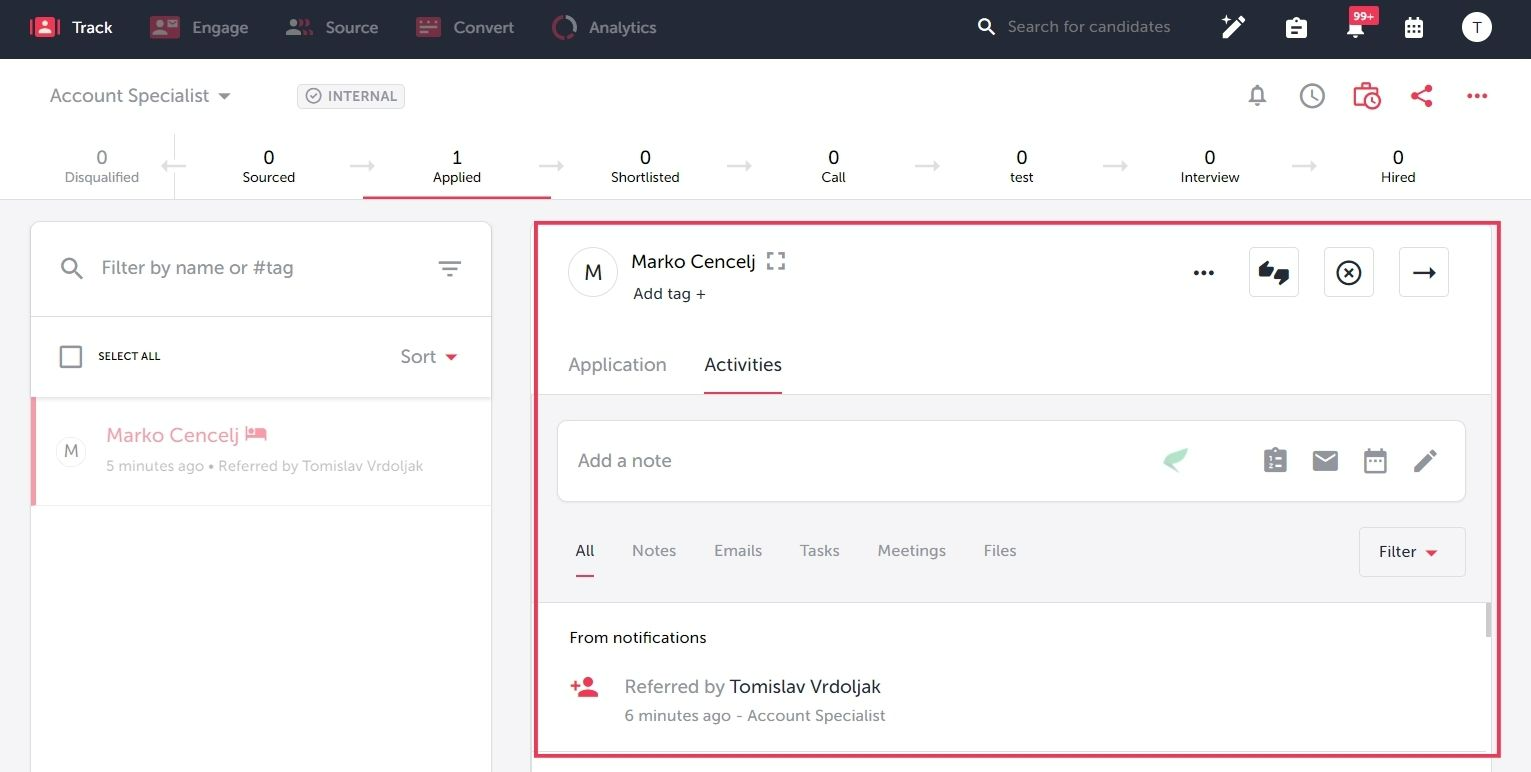
Task: Open the job history clock icon
Action: pyautogui.click(x=1311, y=95)
